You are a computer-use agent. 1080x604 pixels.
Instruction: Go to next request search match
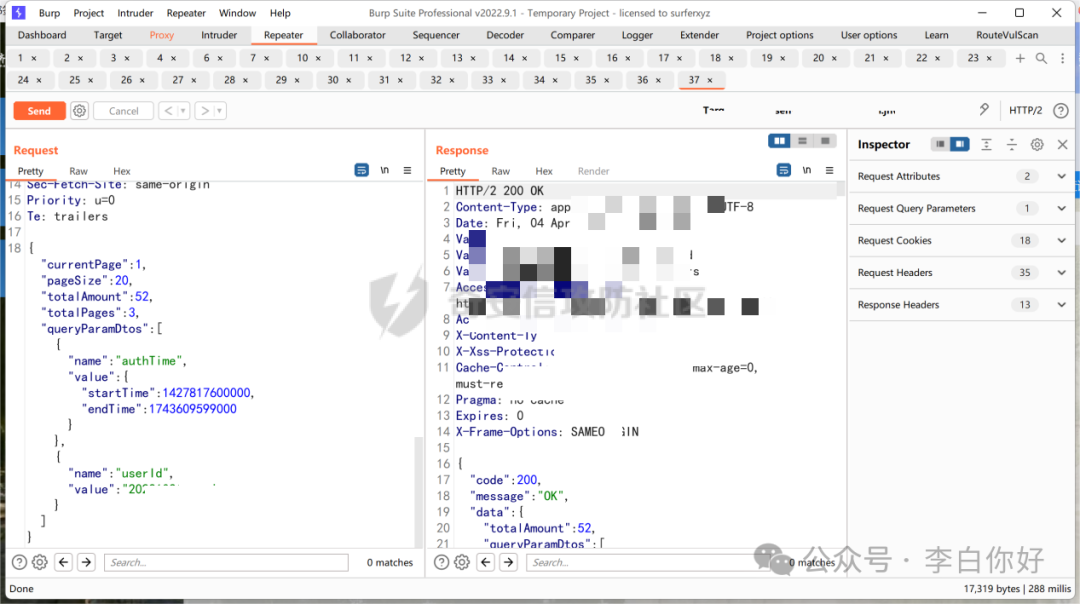pos(87,563)
